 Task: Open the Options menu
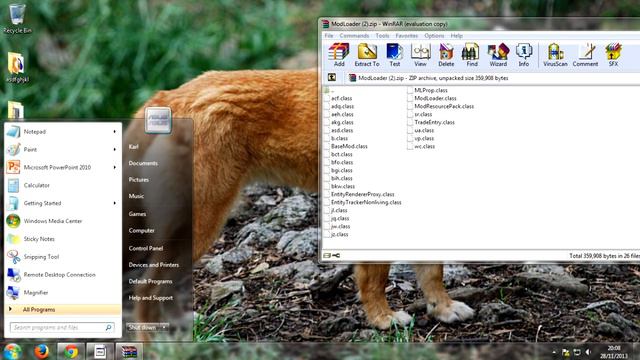pyautogui.click(x=434, y=36)
